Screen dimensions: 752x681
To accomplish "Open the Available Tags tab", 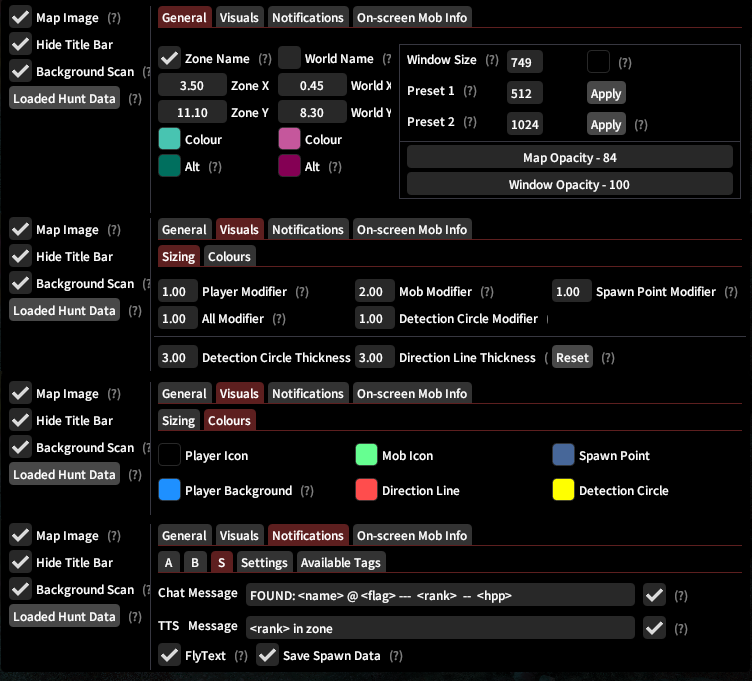I will click(340, 563).
